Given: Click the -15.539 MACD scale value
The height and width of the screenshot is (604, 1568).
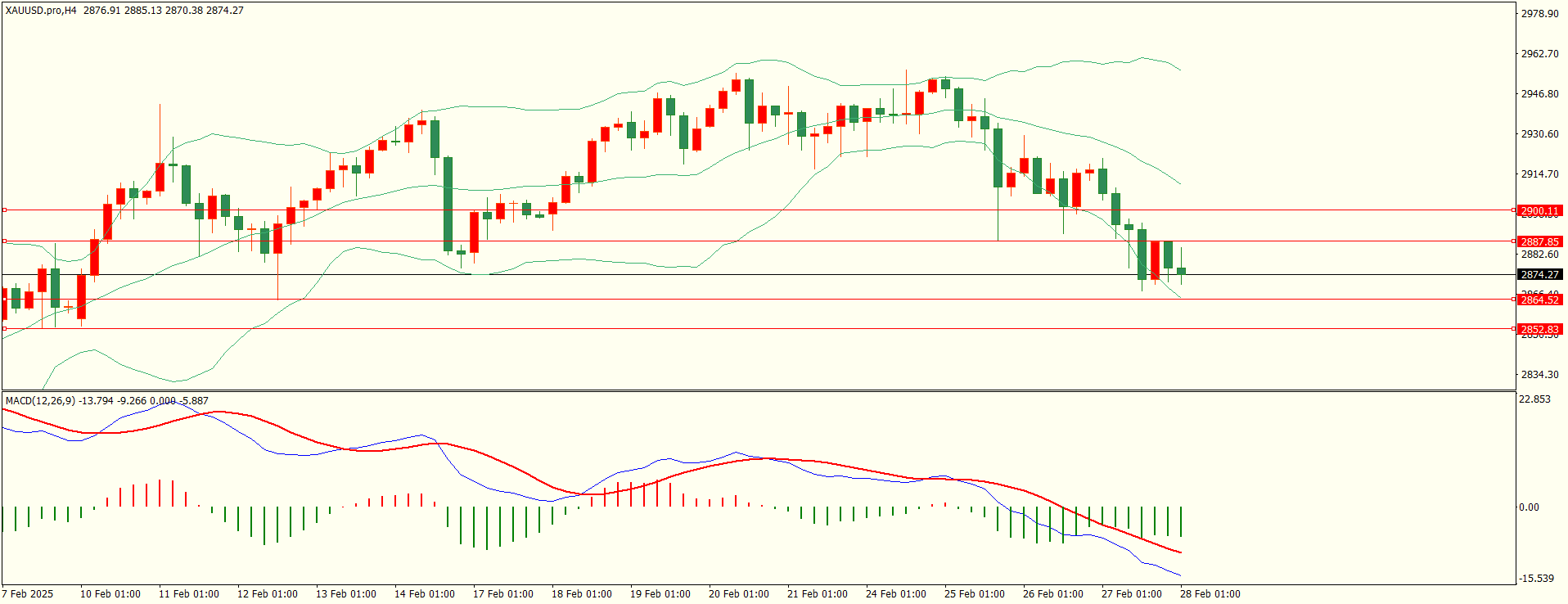Looking at the screenshot, I should coord(1536,578).
